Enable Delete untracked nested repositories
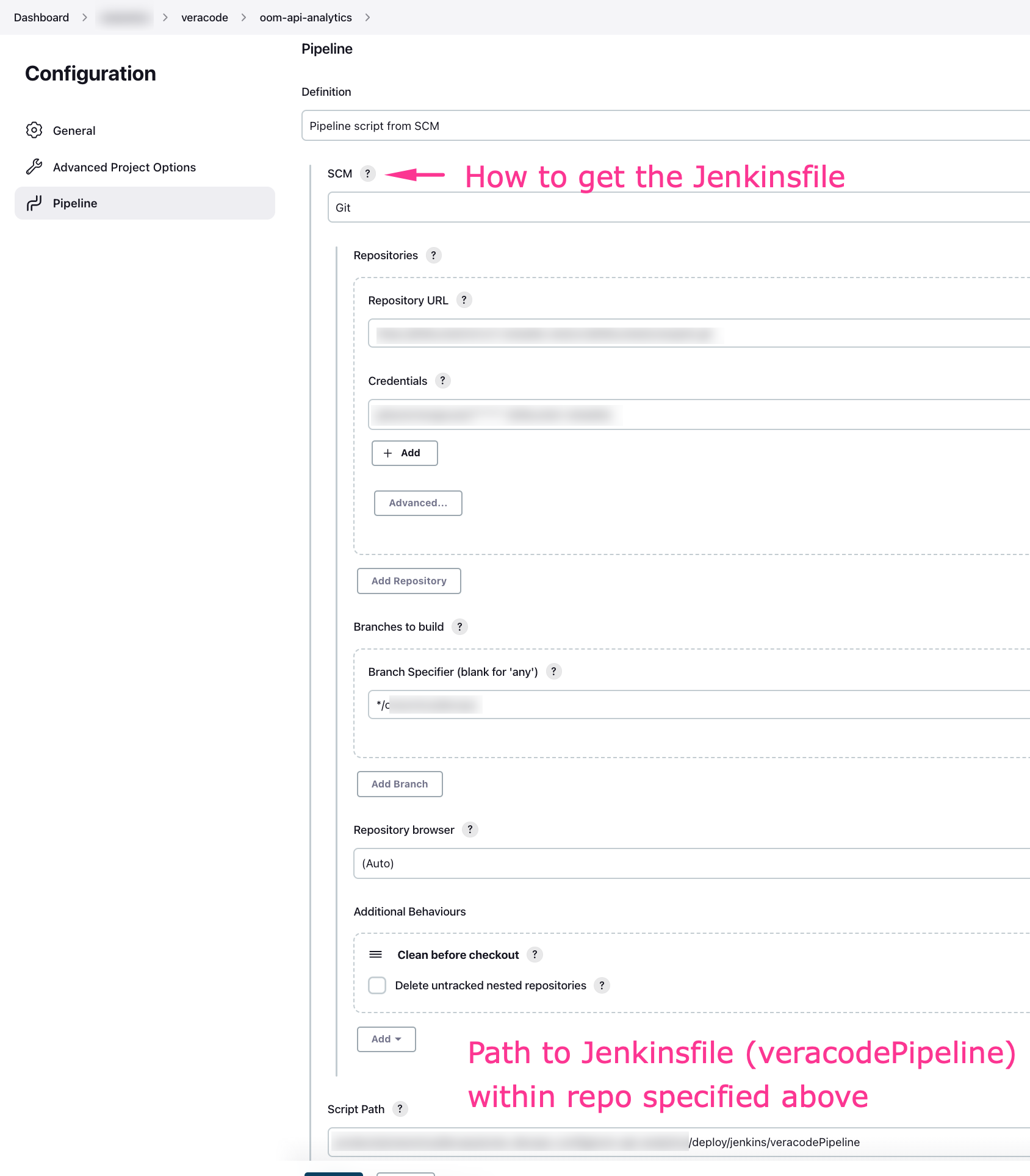The width and height of the screenshot is (1030, 1176). click(376, 985)
